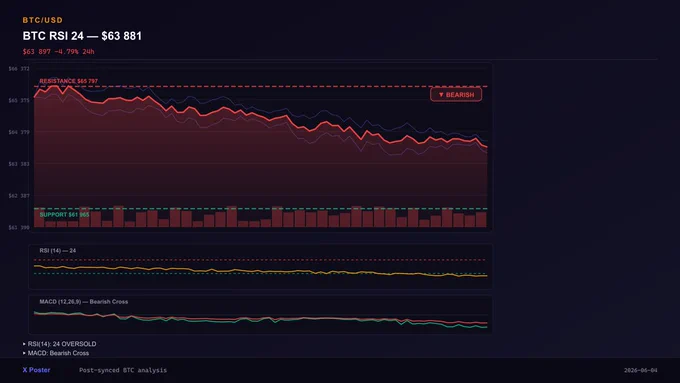
Task: Click the MACD lines in the MACD panel
Action: [x=261, y=320]
